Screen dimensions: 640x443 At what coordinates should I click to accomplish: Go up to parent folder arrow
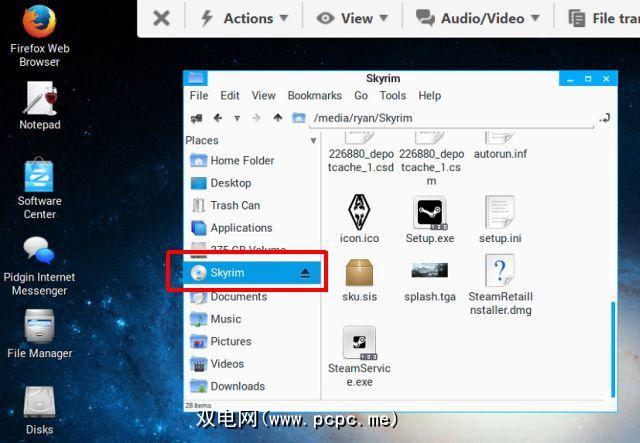(278, 118)
